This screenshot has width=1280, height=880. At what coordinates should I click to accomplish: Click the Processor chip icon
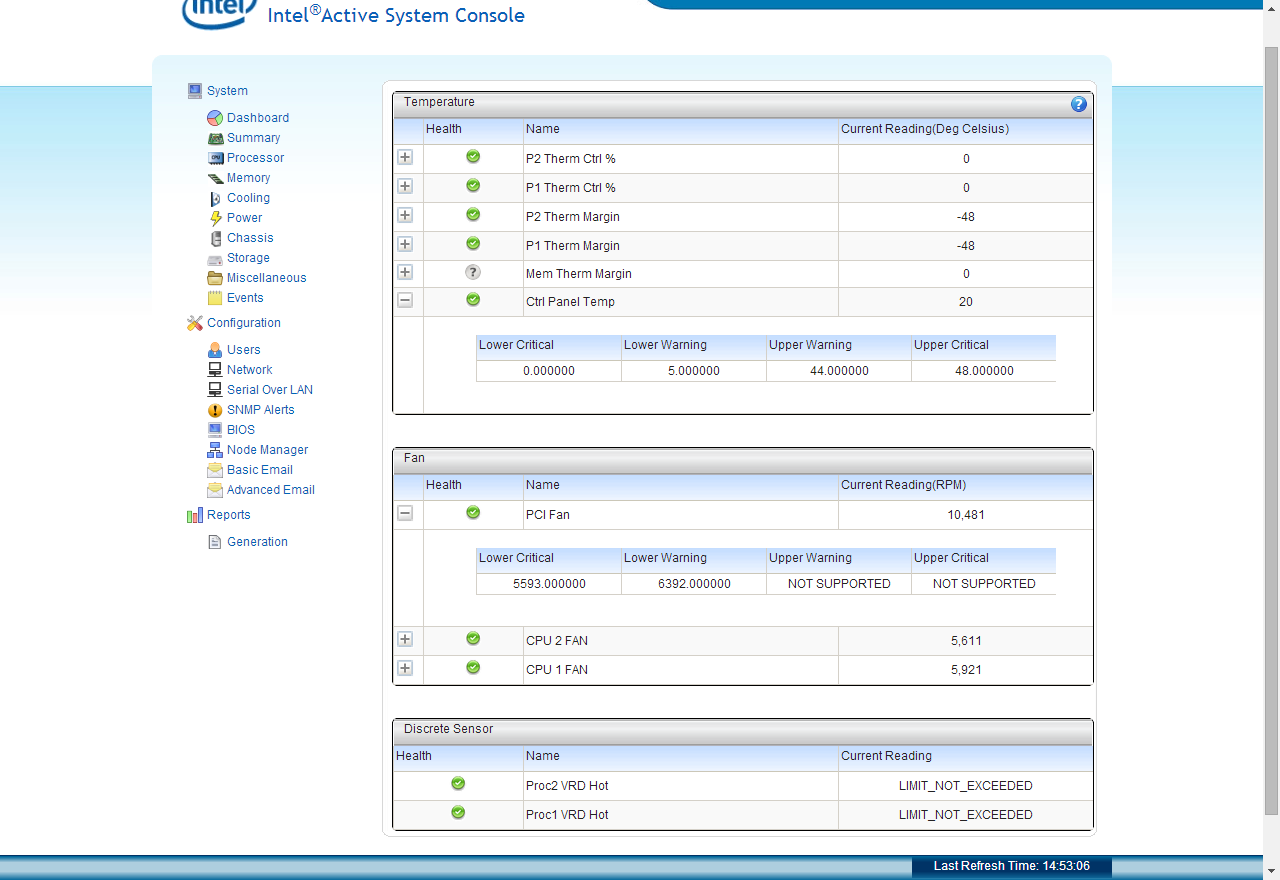tap(215, 158)
